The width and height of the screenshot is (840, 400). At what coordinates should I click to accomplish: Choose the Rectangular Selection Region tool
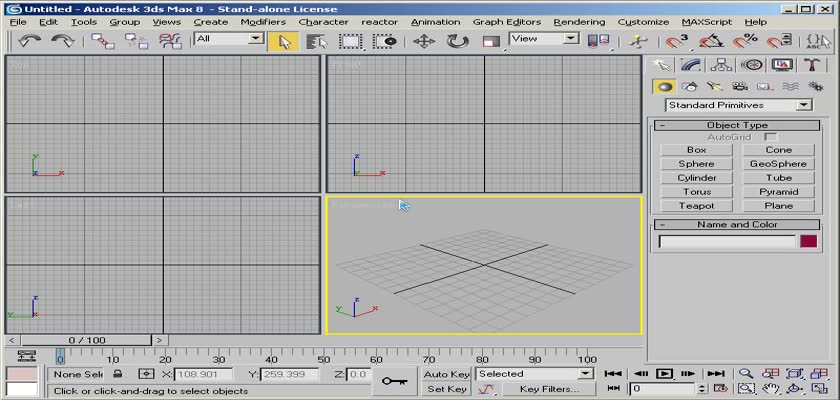(352, 42)
